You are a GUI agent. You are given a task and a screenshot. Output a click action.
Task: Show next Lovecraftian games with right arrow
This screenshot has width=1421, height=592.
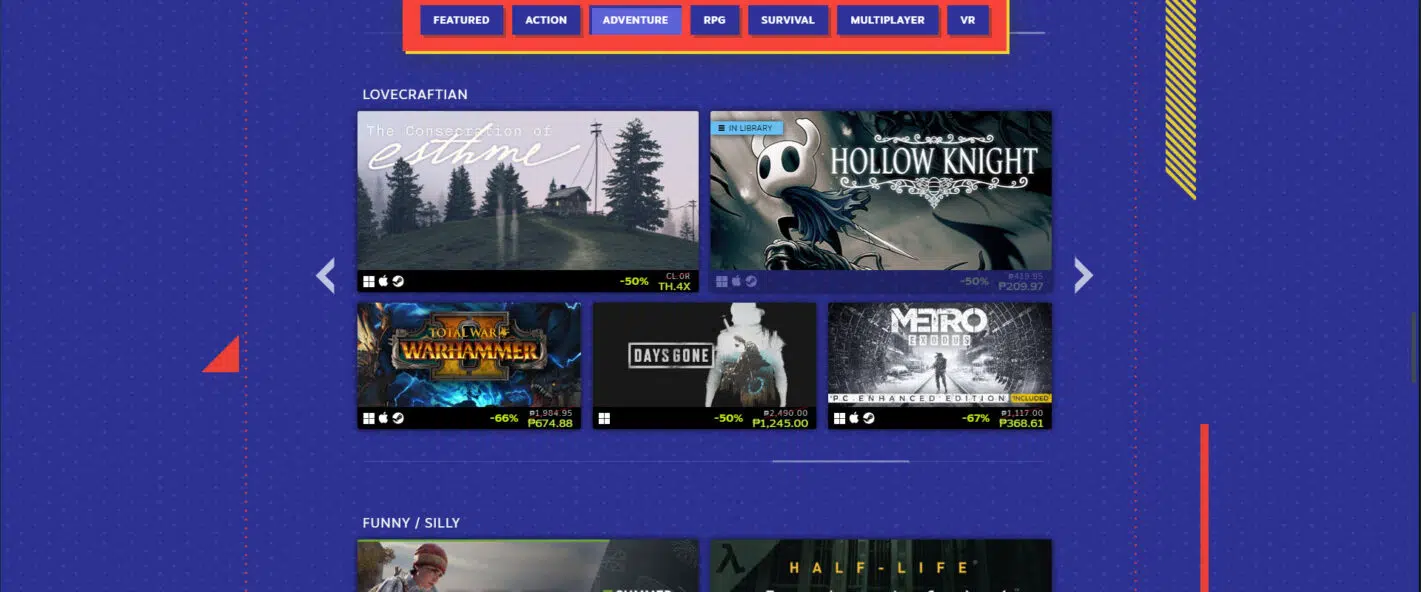(x=1083, y=275)
